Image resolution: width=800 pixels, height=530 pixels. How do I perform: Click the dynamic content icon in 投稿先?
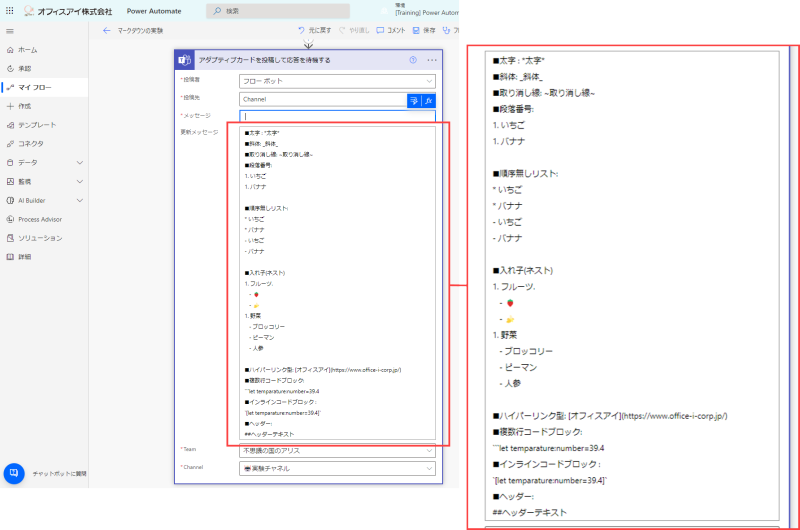[414, 100]
